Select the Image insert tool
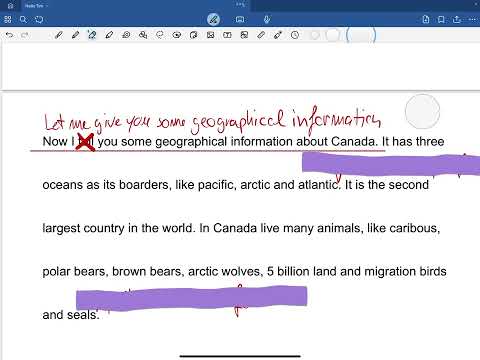 (x=210, y=35)
